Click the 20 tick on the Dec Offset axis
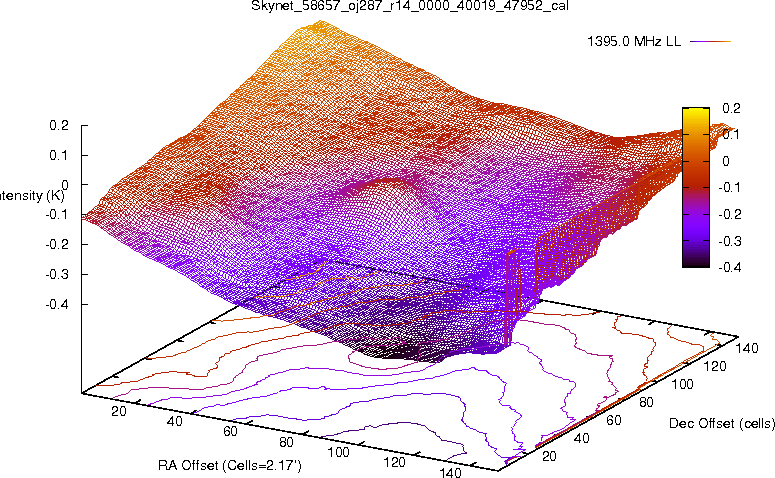The height and width of the screenshot is (478, 775). pyautogui.click(x=550, y=456)
